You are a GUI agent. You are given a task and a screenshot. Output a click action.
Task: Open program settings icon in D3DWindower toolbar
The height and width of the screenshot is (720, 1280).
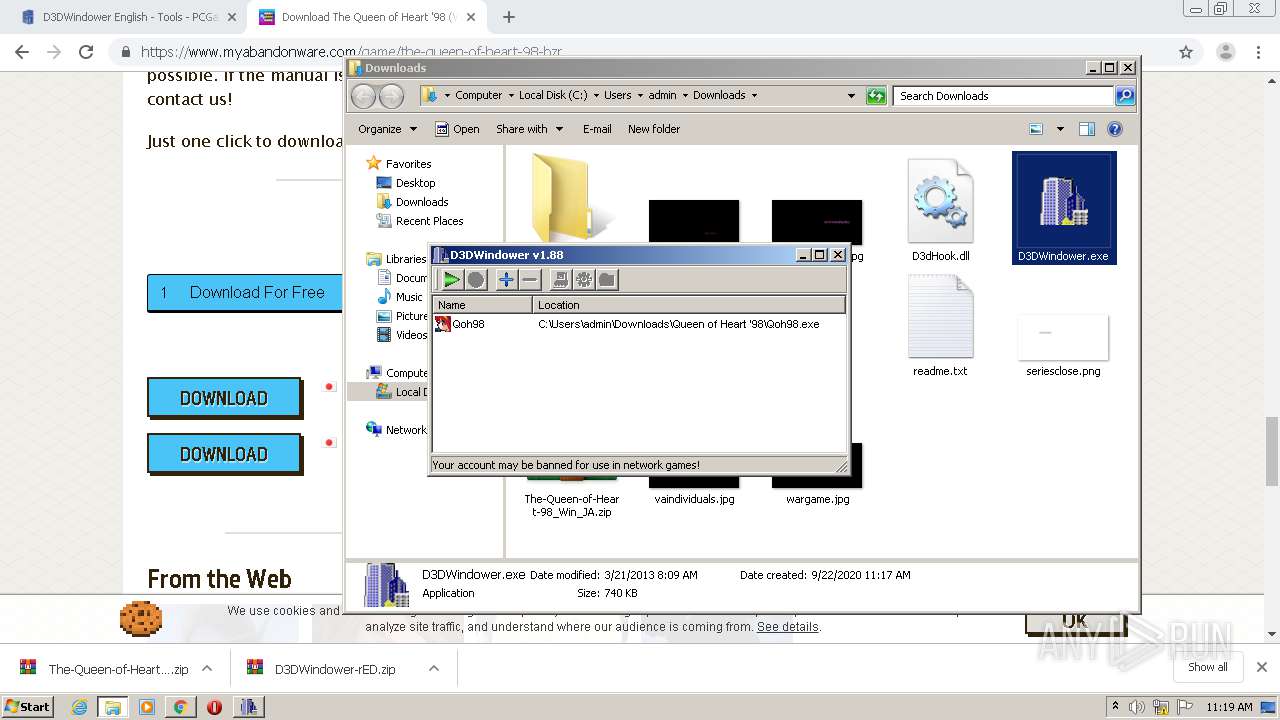pos(560,280)
